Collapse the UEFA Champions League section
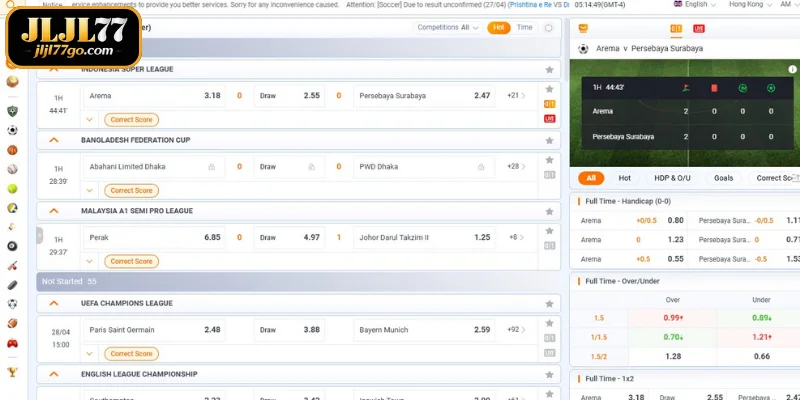 tap(54, 303)
